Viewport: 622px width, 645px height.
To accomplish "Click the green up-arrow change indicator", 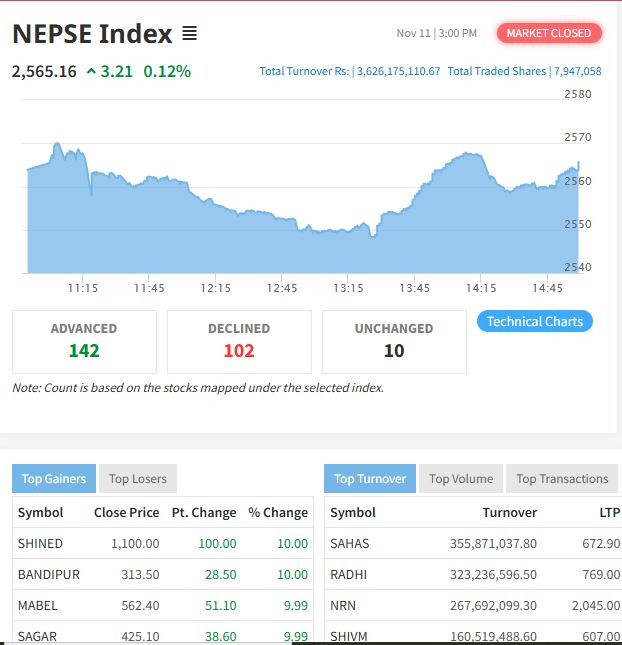I will (x=91, y=72).
